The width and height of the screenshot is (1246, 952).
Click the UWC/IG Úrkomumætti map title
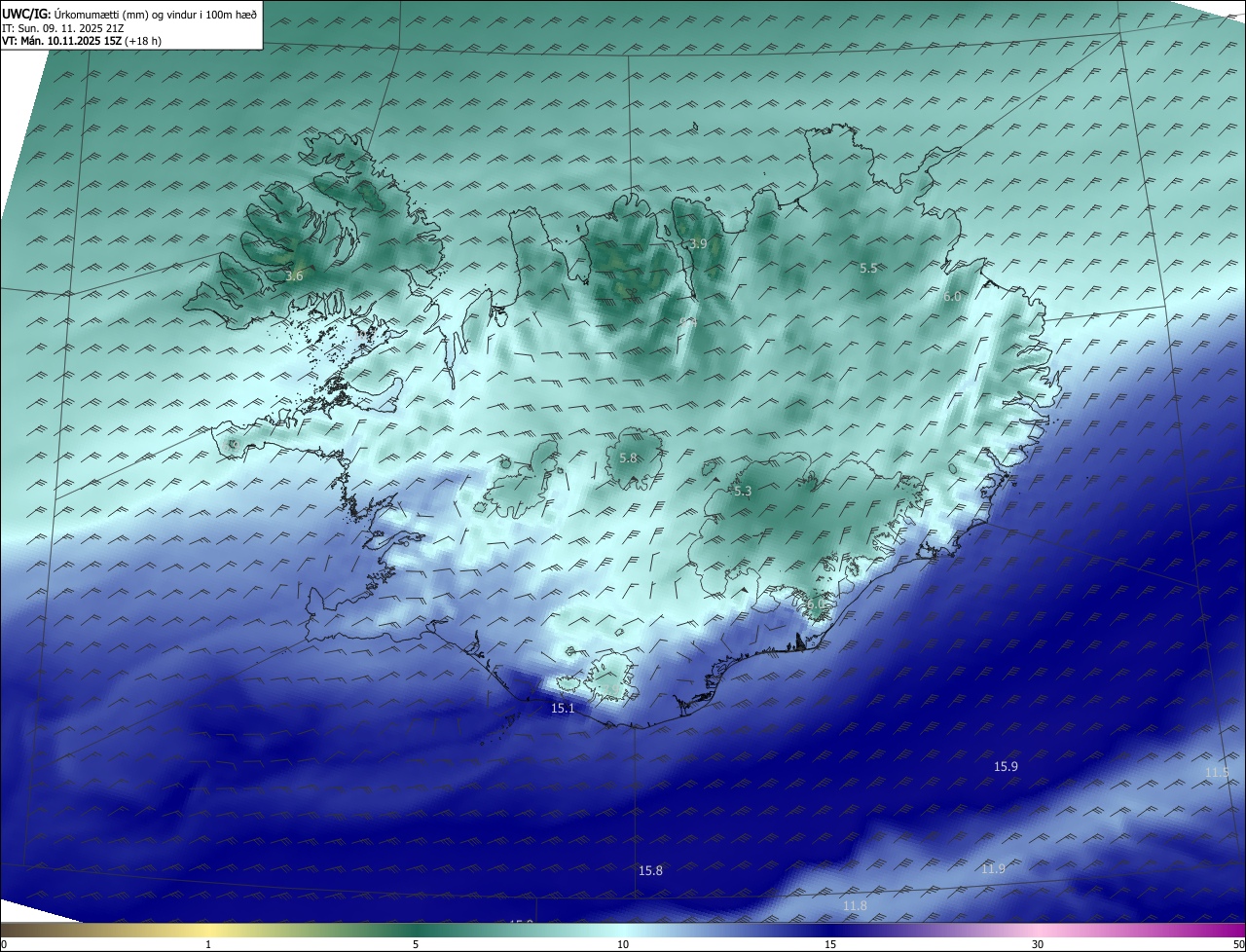129,13
